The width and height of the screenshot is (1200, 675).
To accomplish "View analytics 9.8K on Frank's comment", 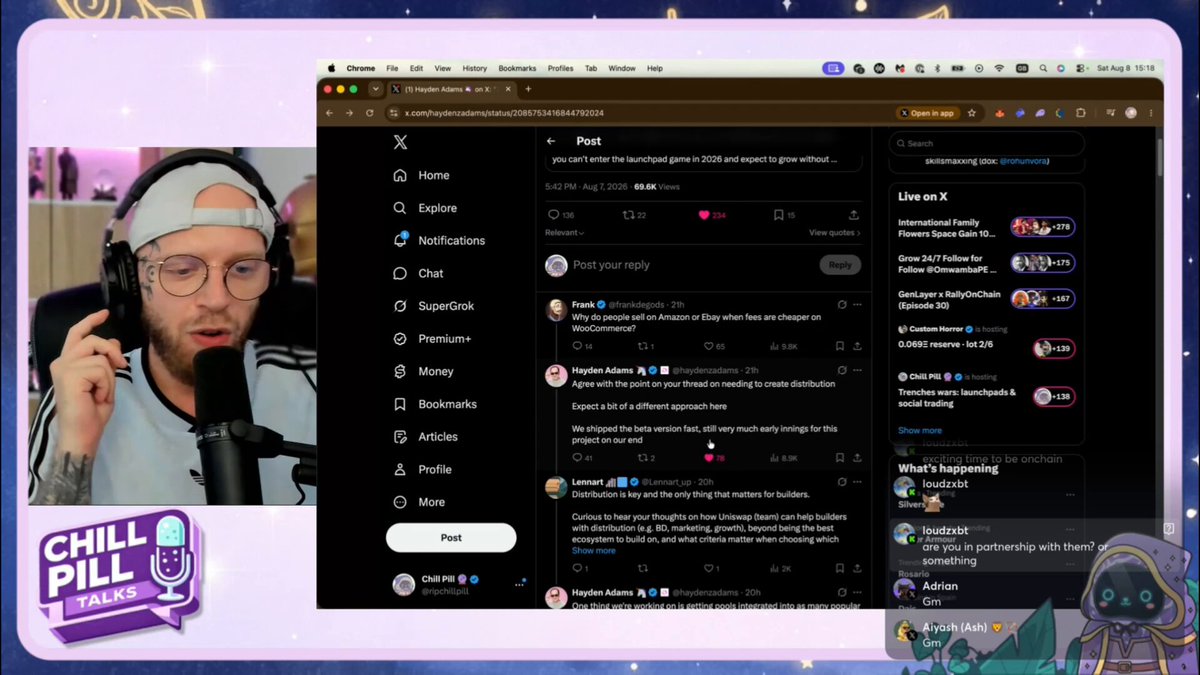I will point(784,346).
